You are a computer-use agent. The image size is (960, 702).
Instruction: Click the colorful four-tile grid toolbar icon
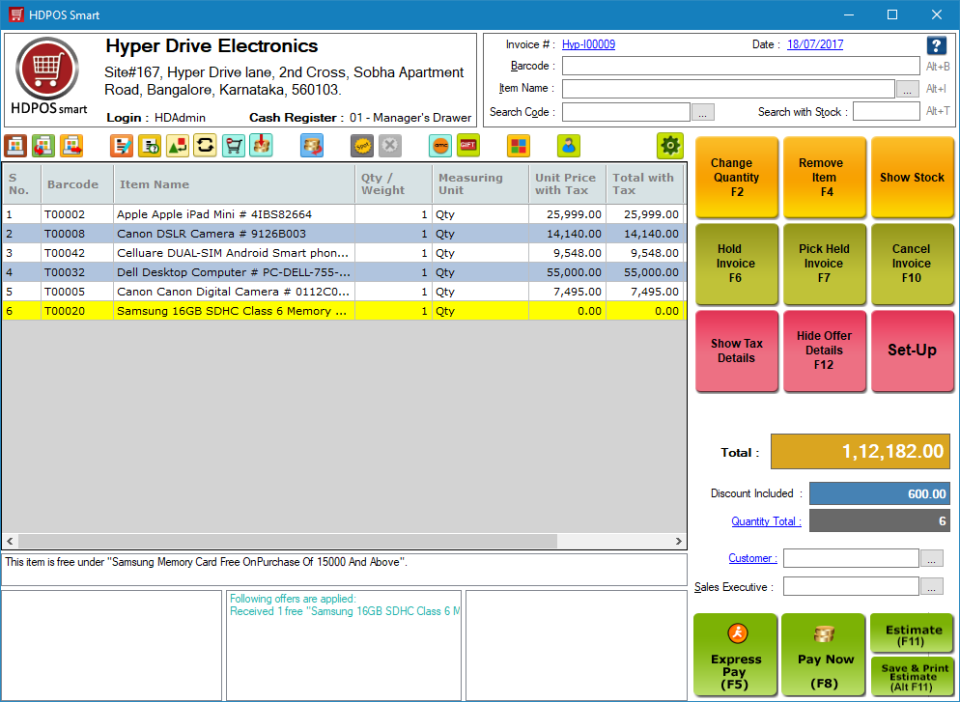coord(518,146)
